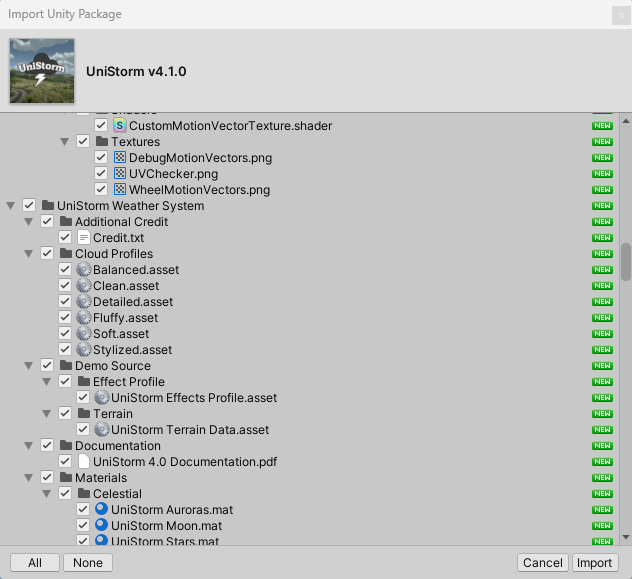632x579 pixels.
Task: Collapse the Documentation folder
Action: 29,446
